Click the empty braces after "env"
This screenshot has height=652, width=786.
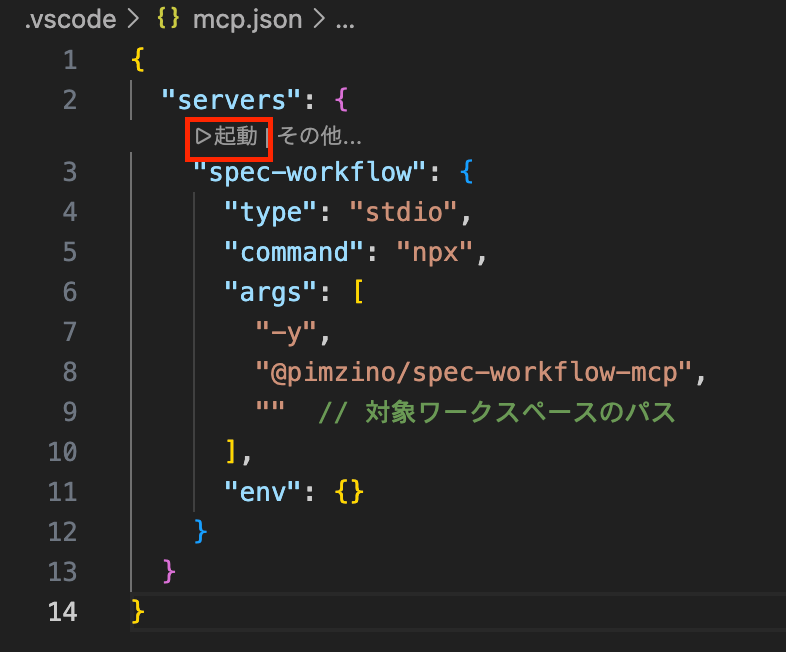coord(349,492)
